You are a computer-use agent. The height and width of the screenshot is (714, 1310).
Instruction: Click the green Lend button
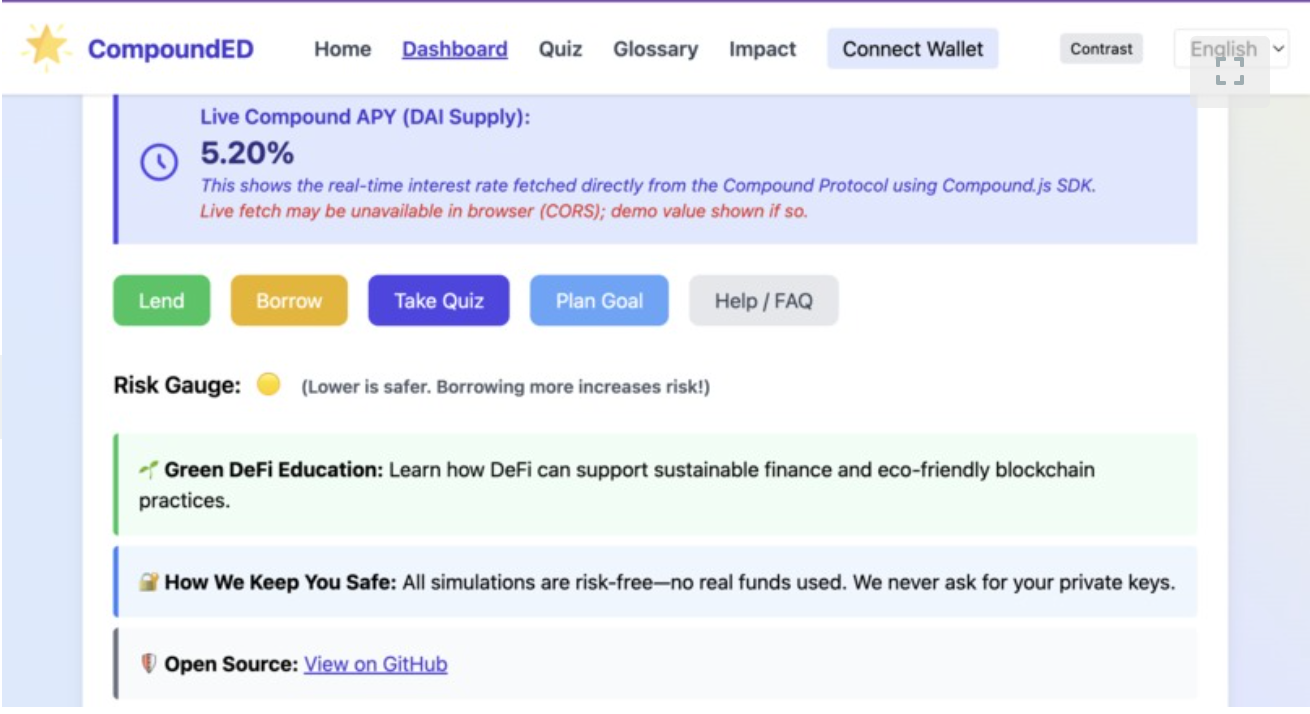pos(162,301)
